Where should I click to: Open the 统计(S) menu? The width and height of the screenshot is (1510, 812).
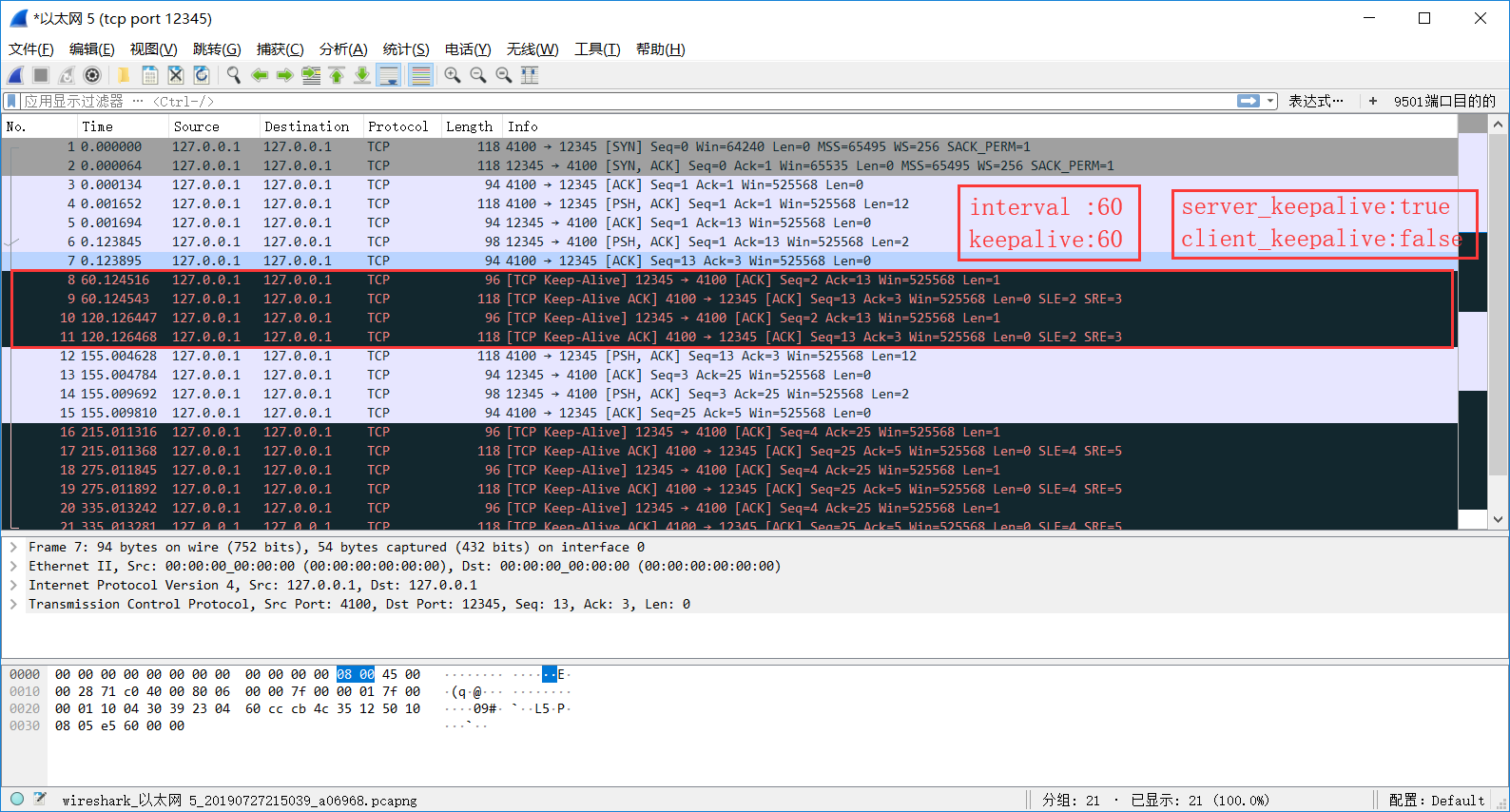click(405, 49)
